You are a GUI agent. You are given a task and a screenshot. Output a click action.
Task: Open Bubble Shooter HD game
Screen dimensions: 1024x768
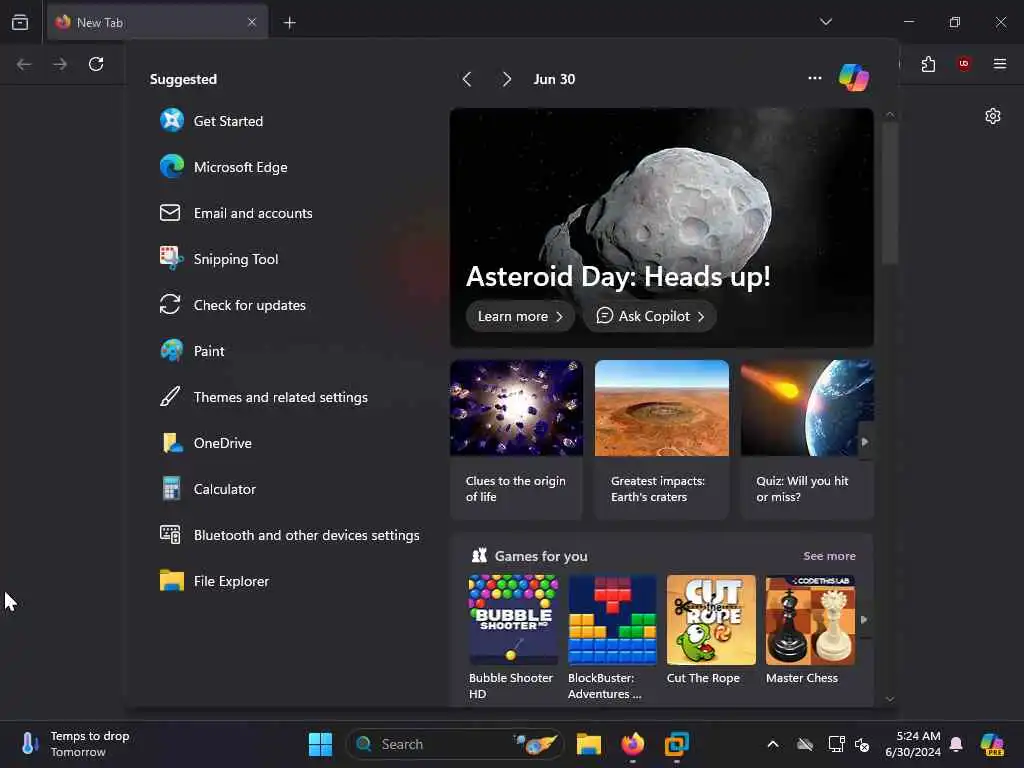pos(513,637)
